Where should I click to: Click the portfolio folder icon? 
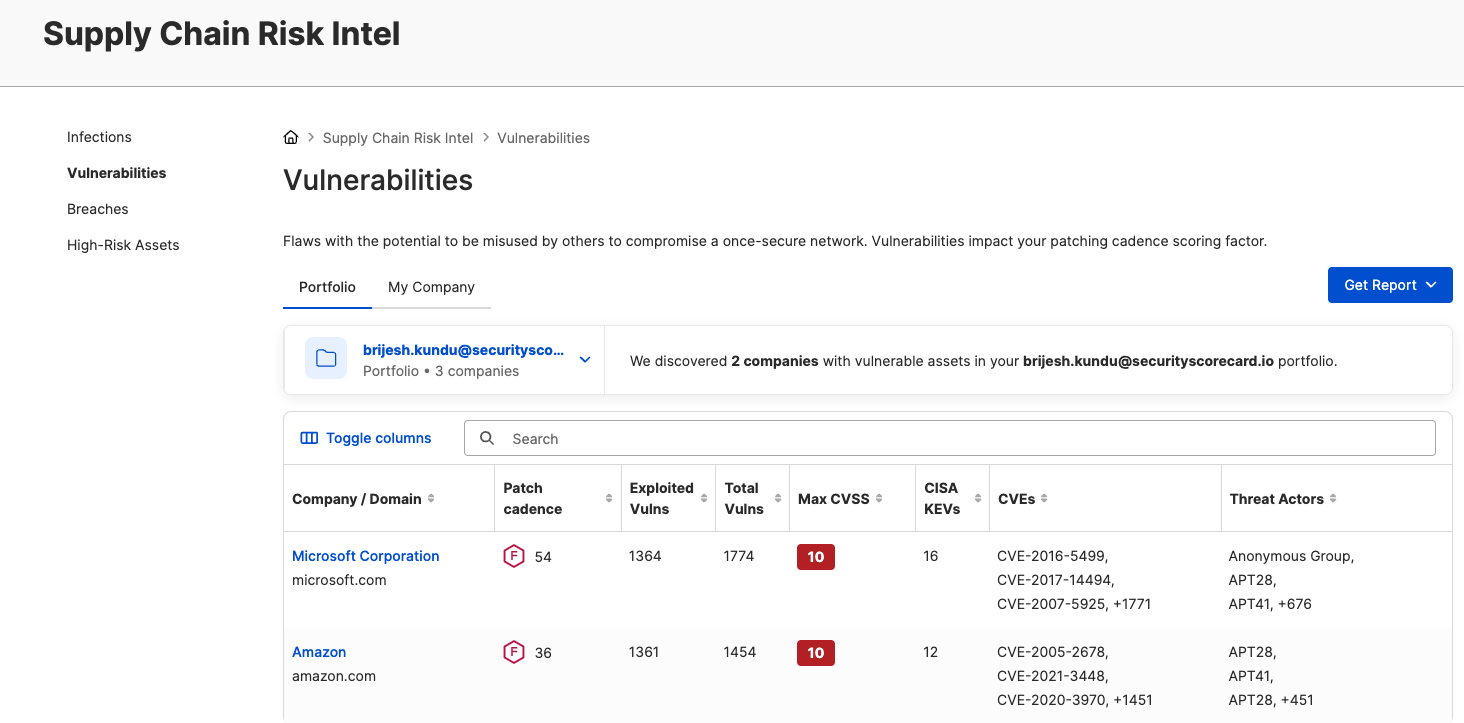[326, 359]
